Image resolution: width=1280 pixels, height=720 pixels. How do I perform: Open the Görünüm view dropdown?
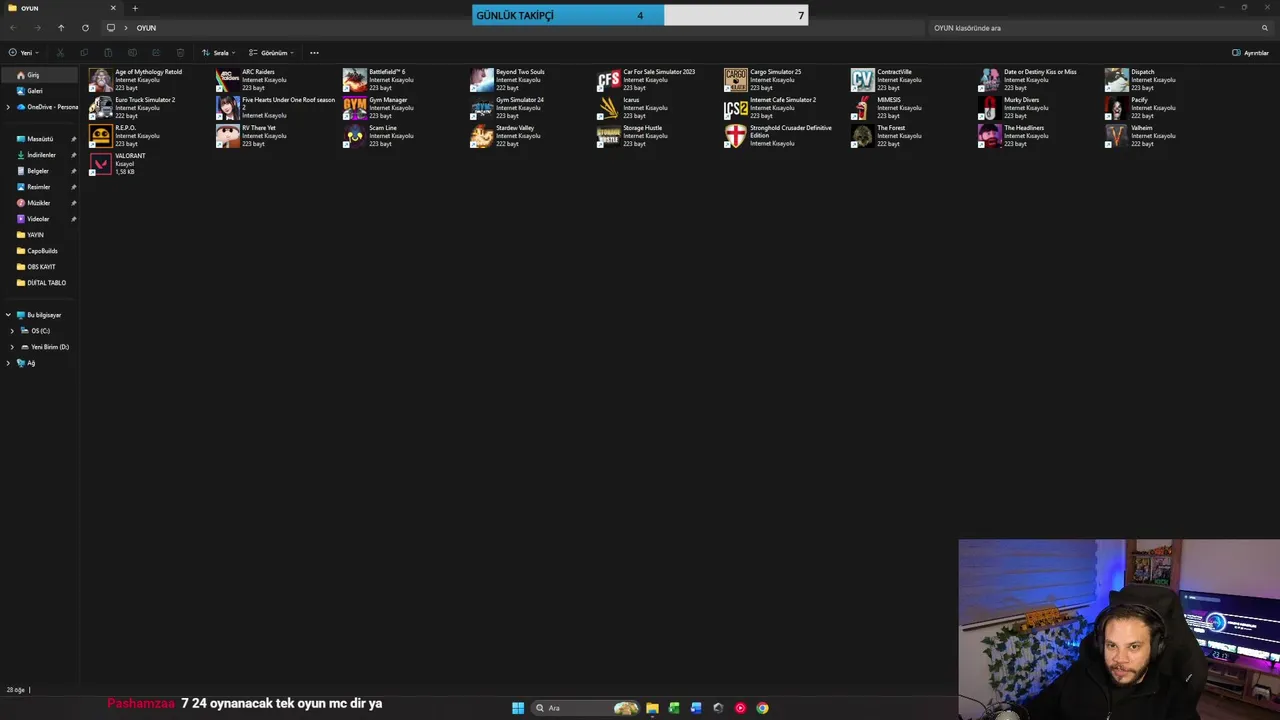coord(272,53)
